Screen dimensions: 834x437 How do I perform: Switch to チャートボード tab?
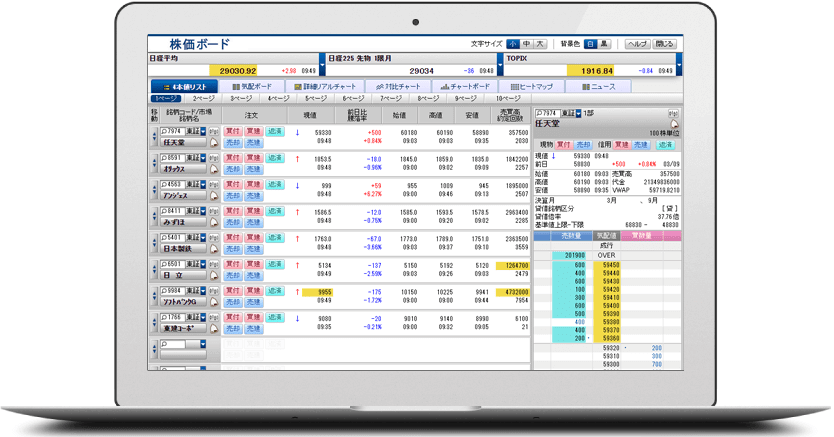tap(465, 87)
